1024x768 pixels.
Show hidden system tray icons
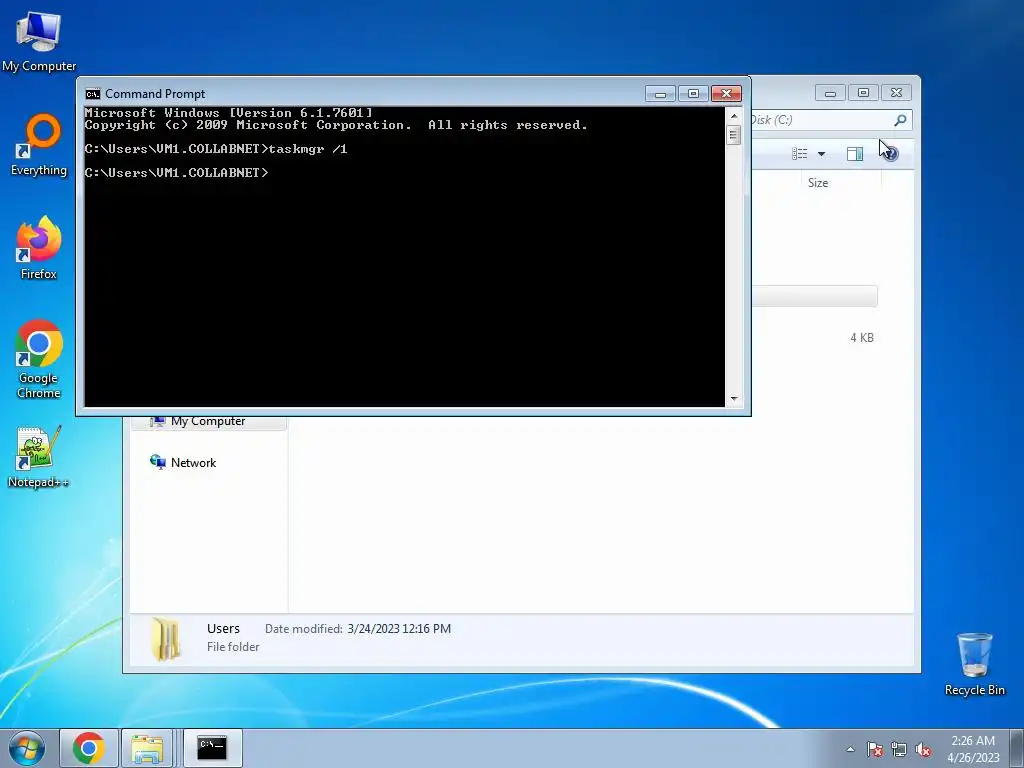pyautogui.click(x=850, y=749)
